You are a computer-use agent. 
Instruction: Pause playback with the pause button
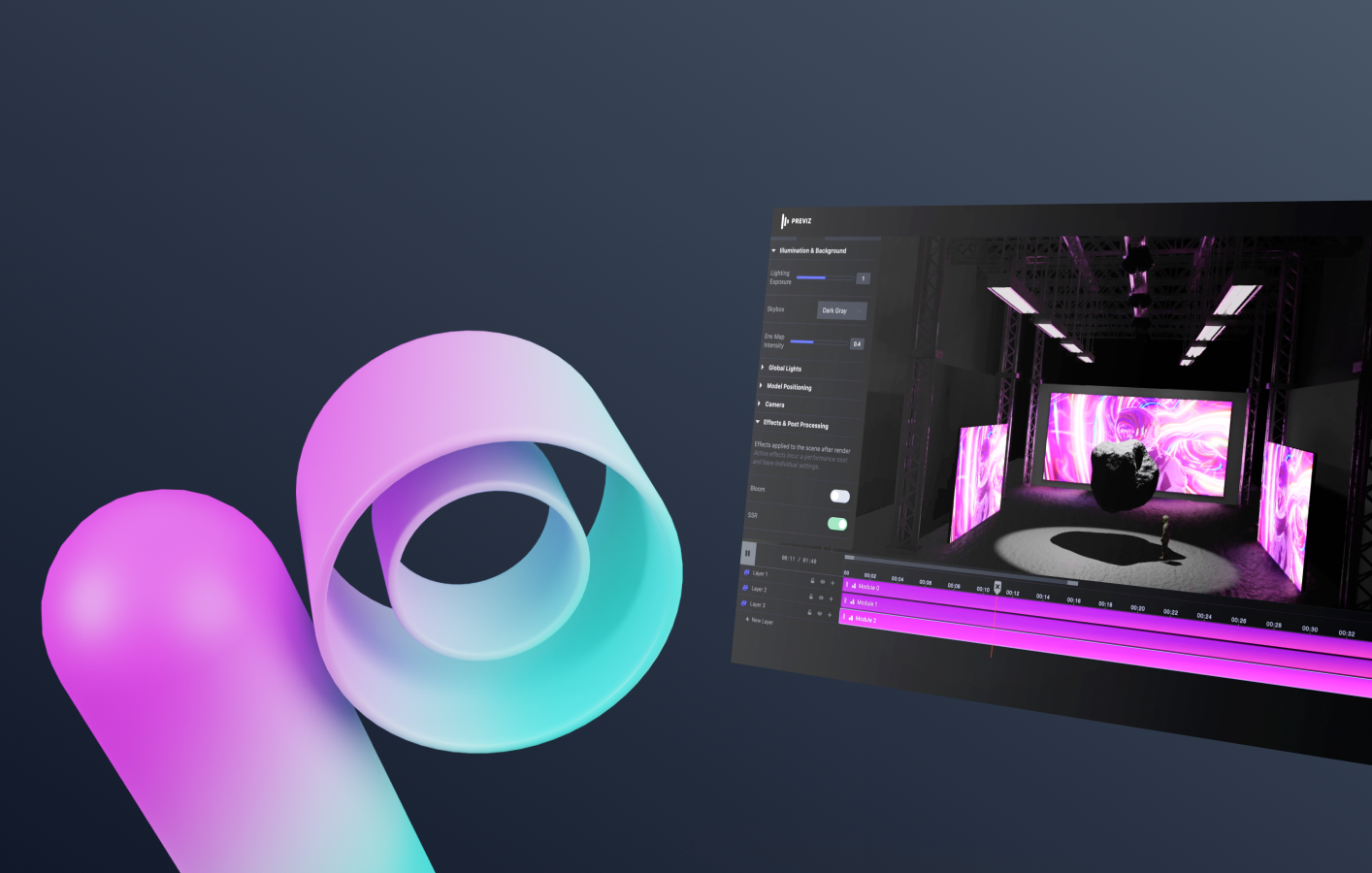[x=747, y=553]
